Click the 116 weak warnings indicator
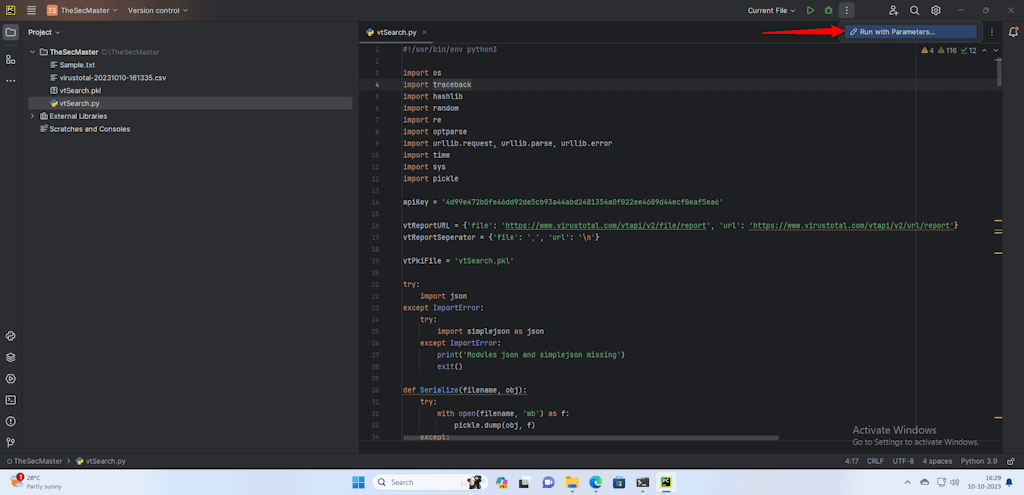 click(948, 50)
